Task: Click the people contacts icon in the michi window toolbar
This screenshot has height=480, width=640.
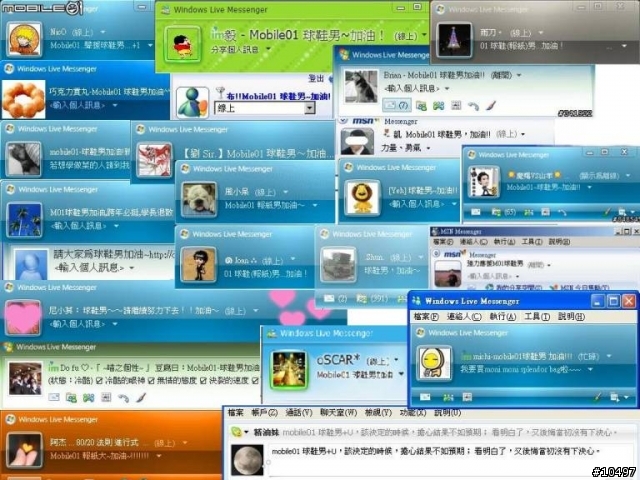Action: click(x=448, y=397)
